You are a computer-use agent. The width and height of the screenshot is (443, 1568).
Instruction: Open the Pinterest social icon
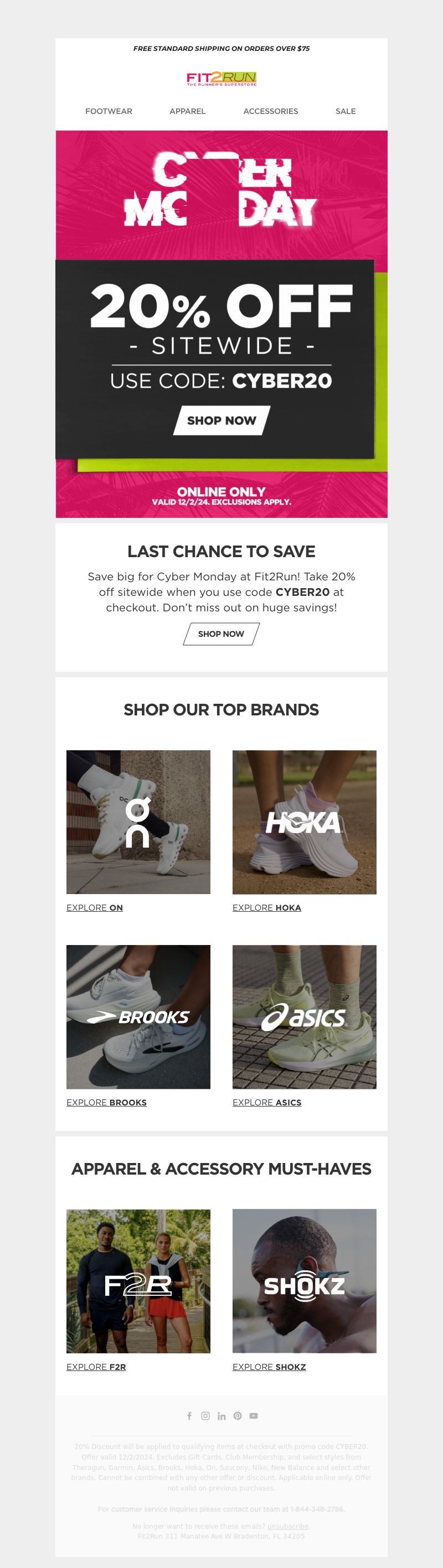coord(238,1415)
